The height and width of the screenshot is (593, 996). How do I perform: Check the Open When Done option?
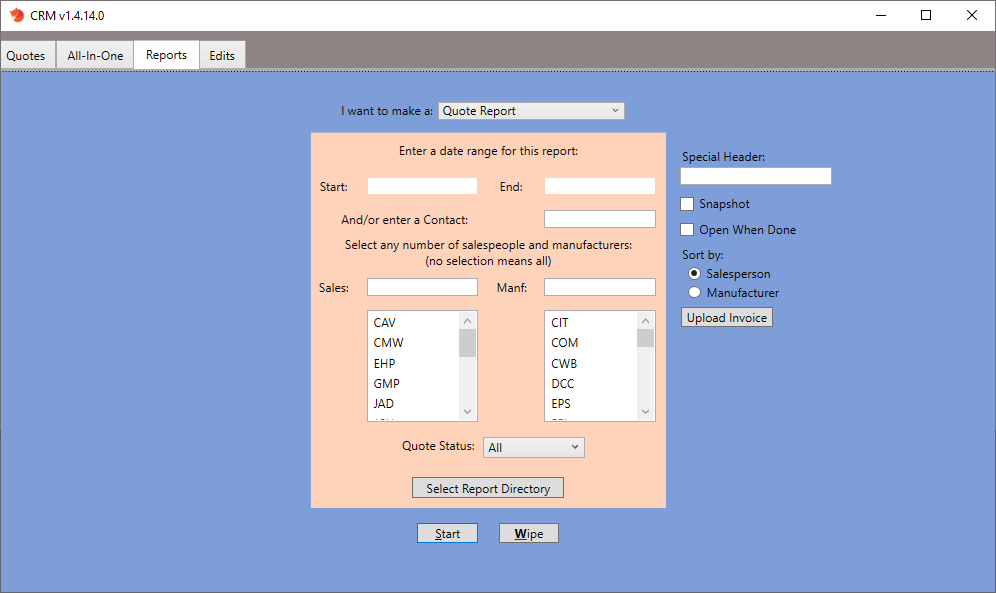tap(687, 229)
